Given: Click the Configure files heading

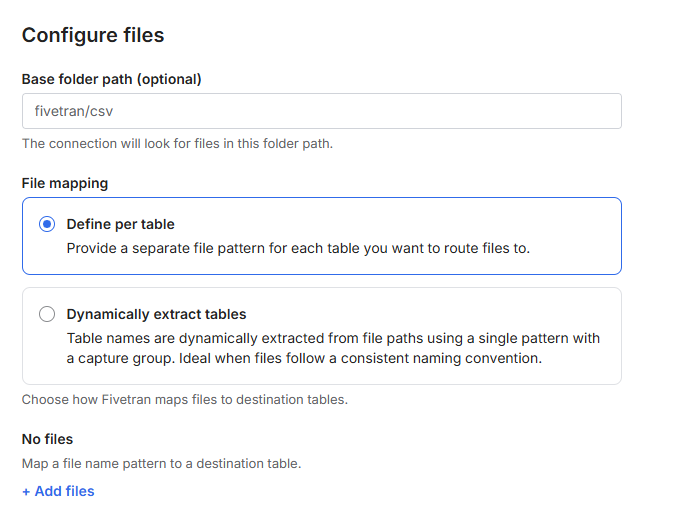Looking at the screenshot, I should (x=93, y=35).
